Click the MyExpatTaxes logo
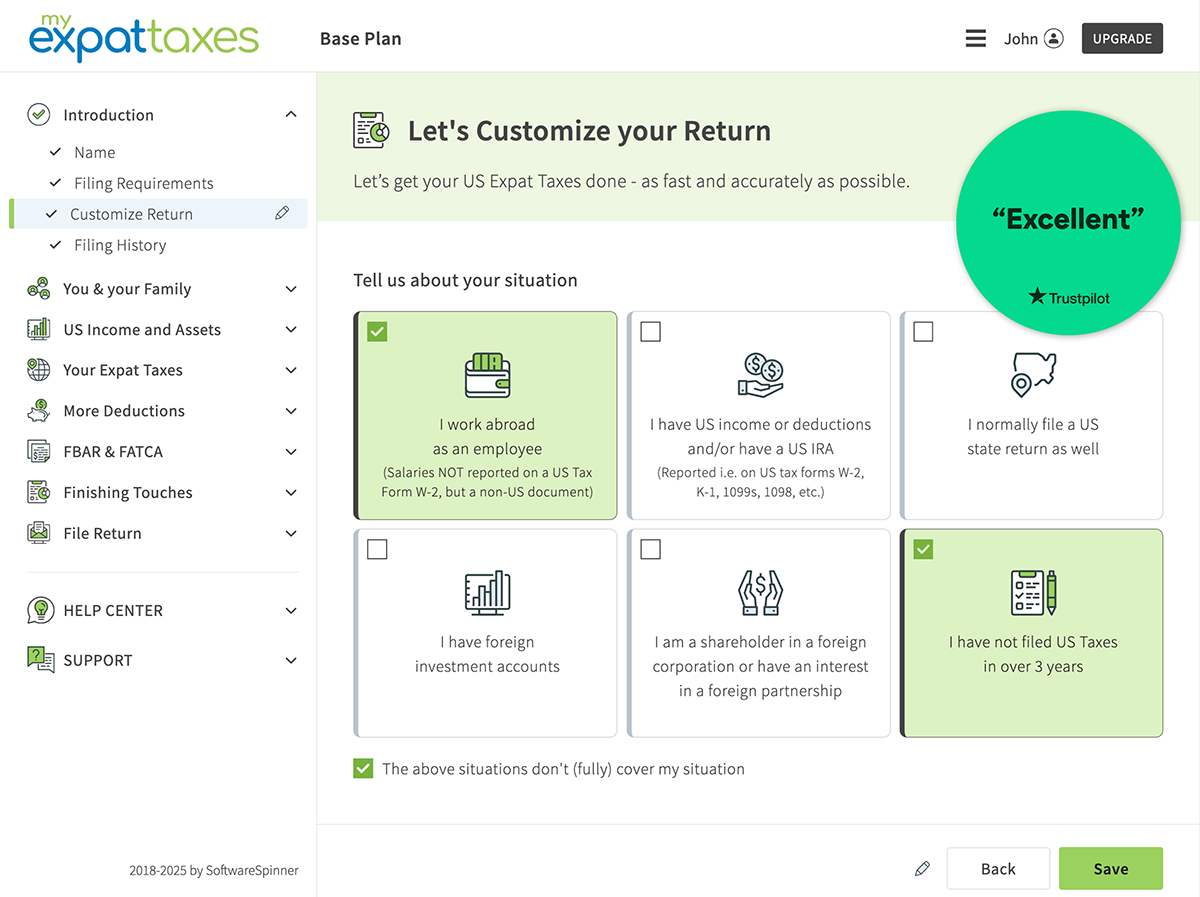Viewport: 1200px width, 897px height. [144, 38]
